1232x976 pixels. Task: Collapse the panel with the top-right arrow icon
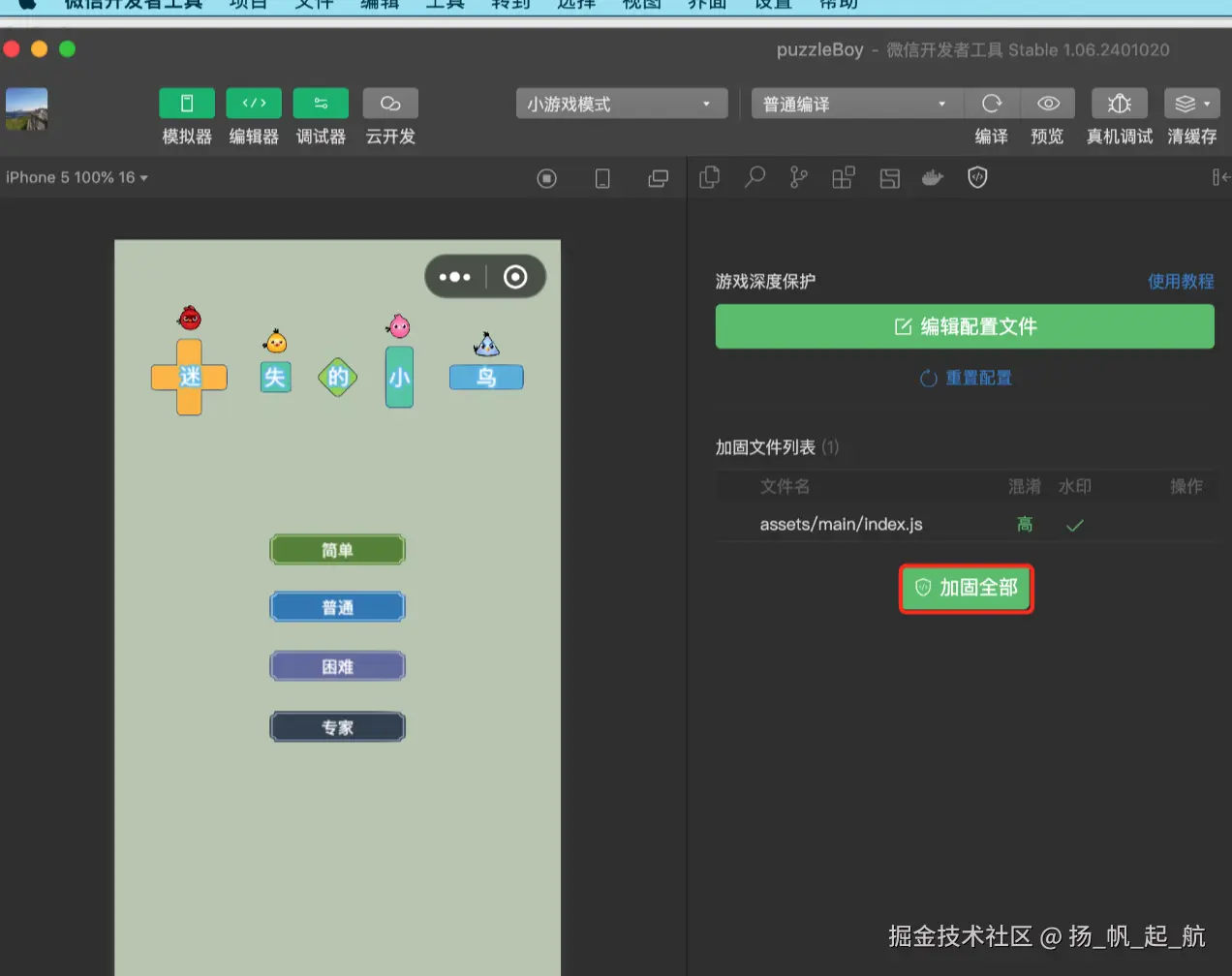1220,177
